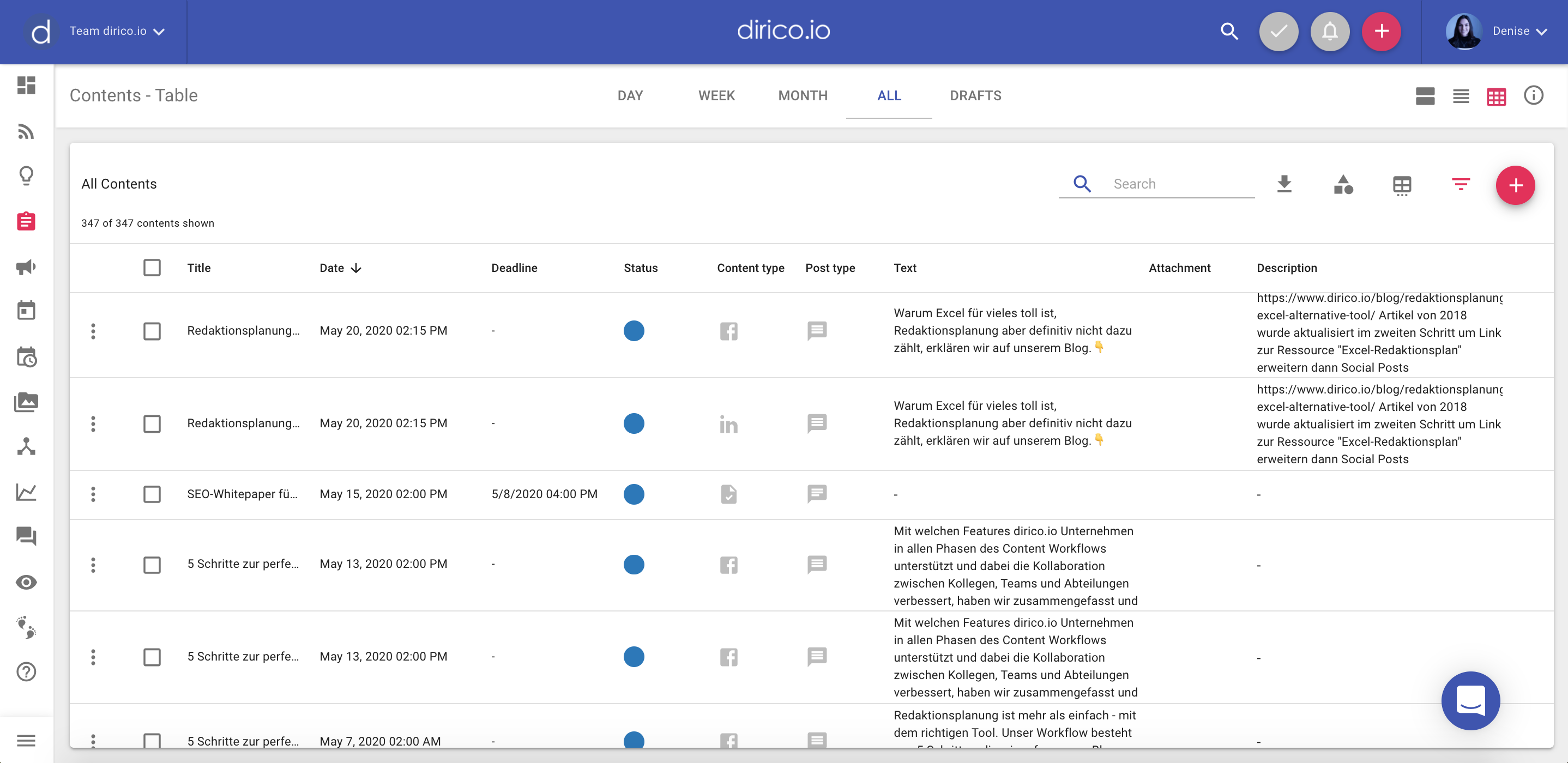Switch to the DRAFTS tab
The height and width of the screenshot is (763, 1568).
coord(975,95)
